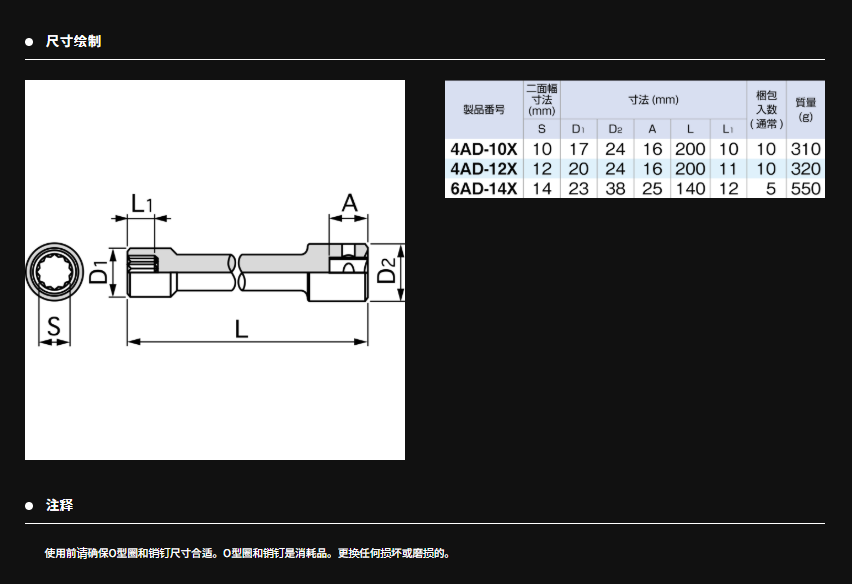
Task: Click product number 4AD-10X in the table
Action: [x=484, y=149]
